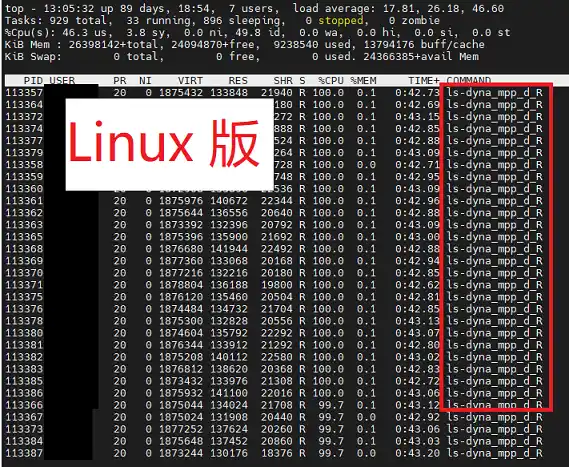Click the ls-dyna_mpp_d_R command of PID 113367

495,417
